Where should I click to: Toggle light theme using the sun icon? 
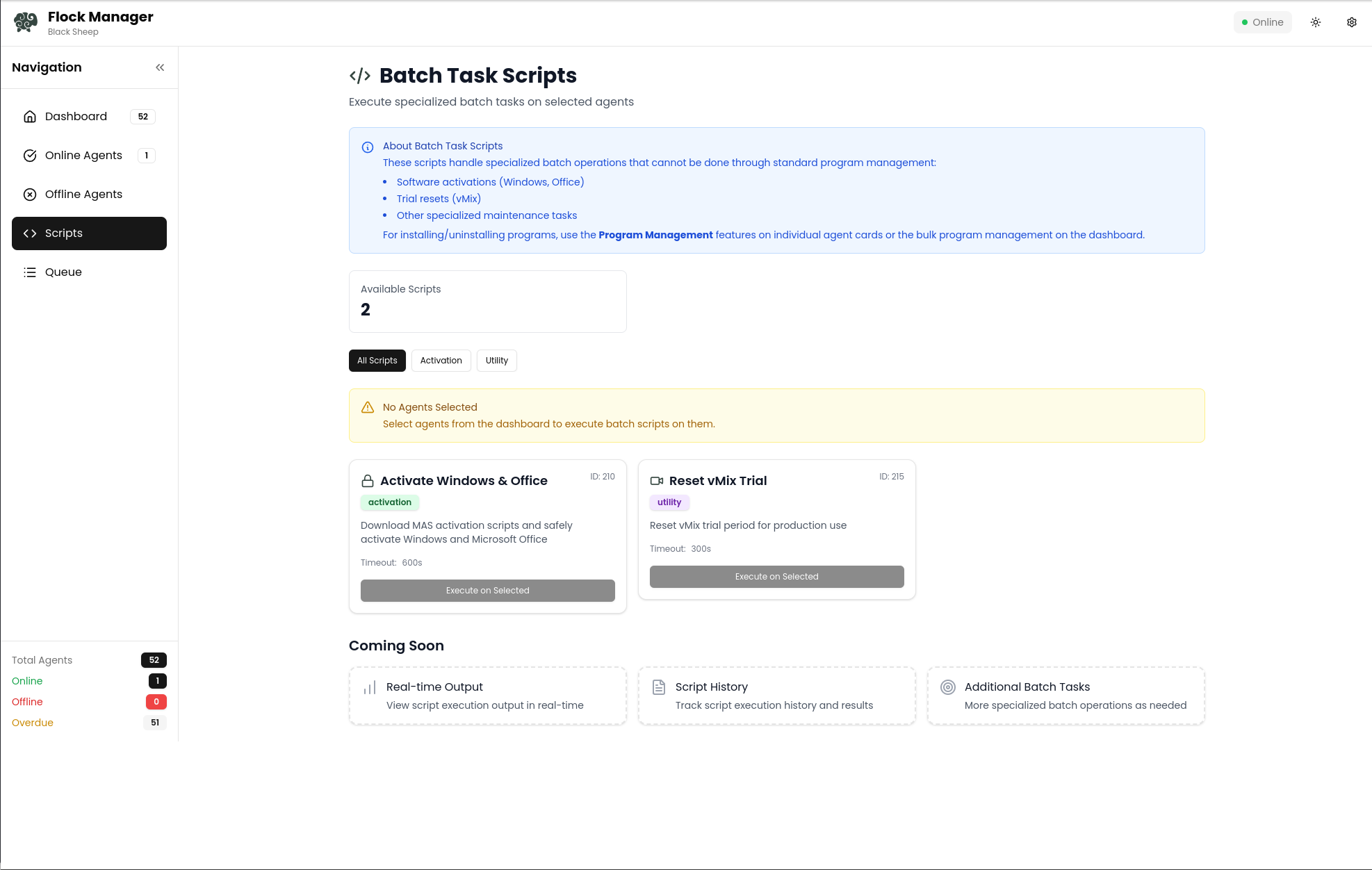click(1316, 22)
